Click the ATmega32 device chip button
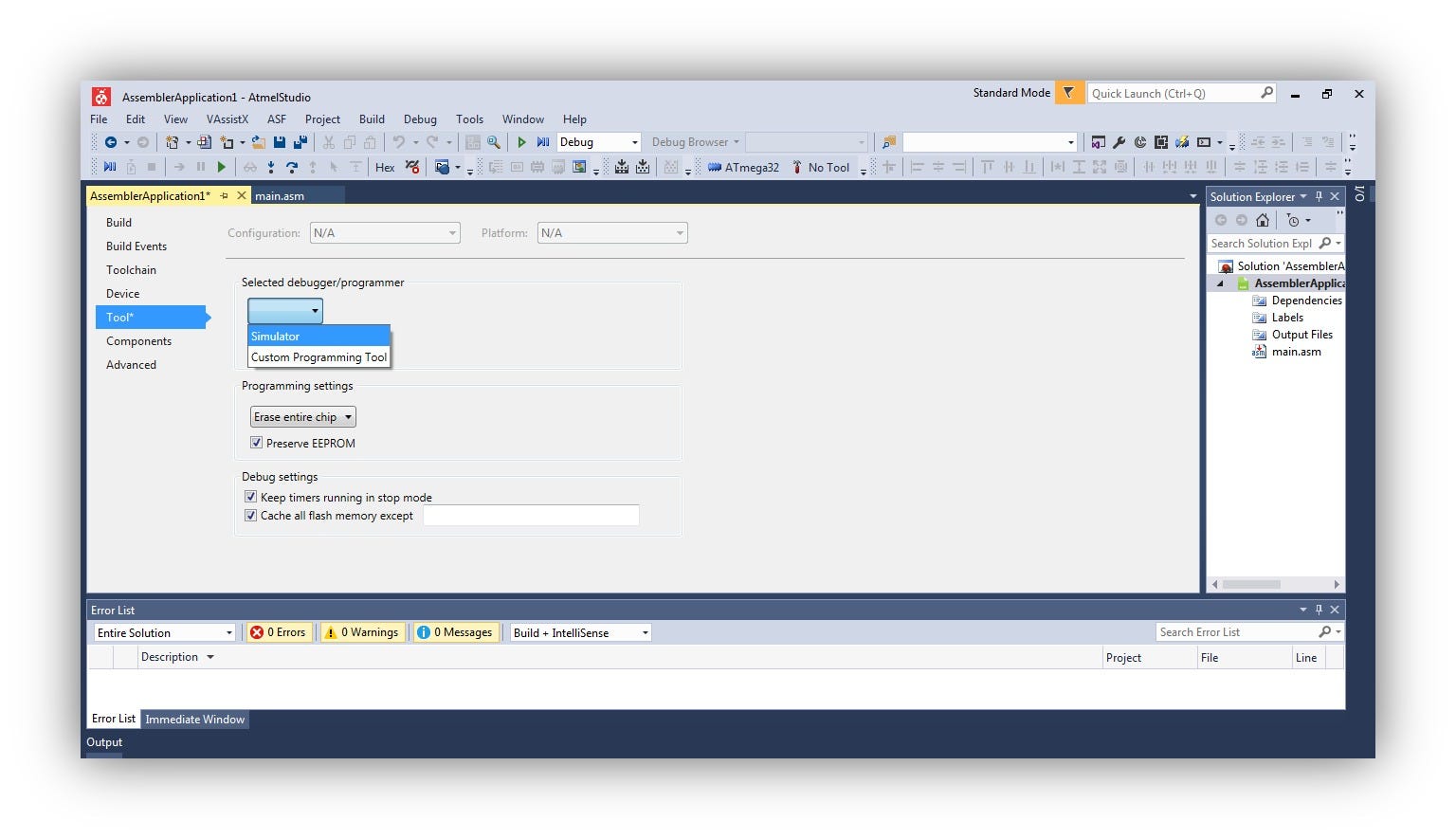 point(743,168)
